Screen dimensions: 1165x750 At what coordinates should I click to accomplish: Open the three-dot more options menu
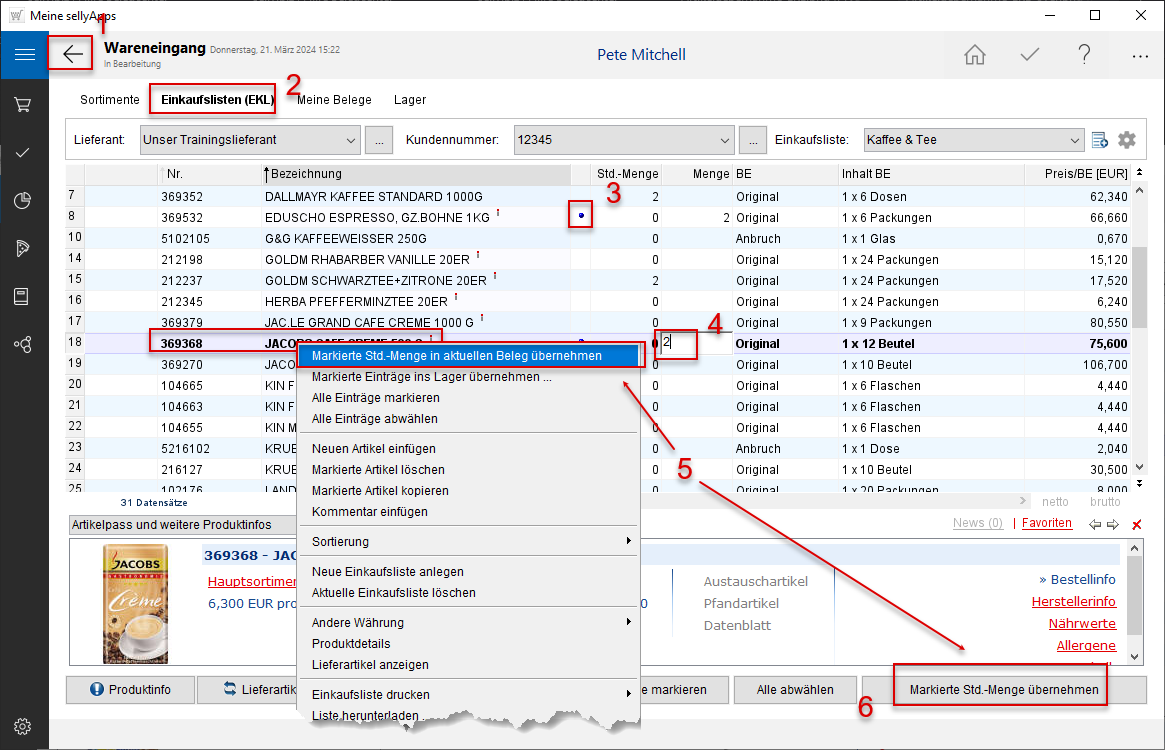click(1139, 56)
